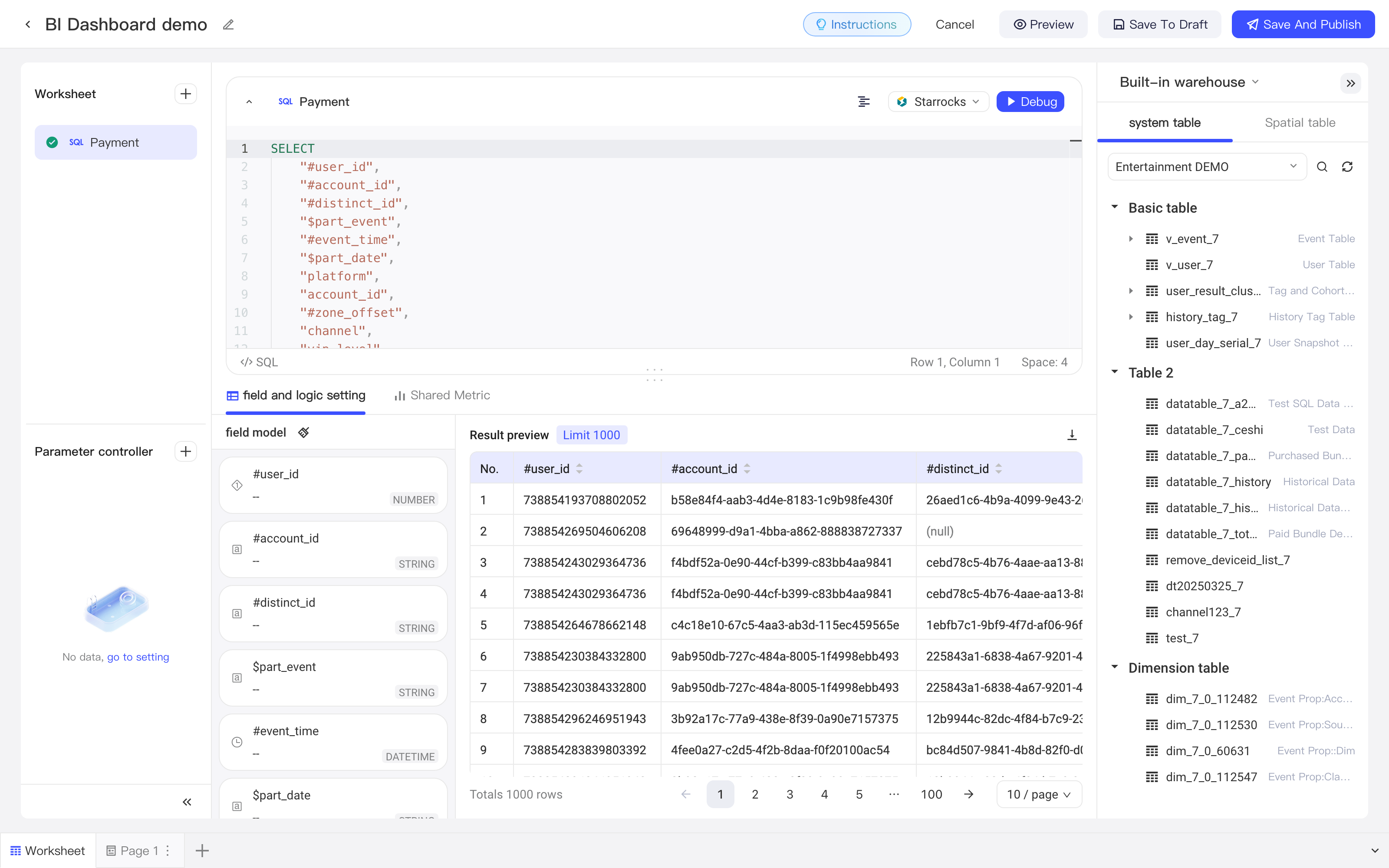Image resolution: width=1389 pixels, height=868 pixels.
Task: Follow the go to setting link
Action: [x=138, y=657]
